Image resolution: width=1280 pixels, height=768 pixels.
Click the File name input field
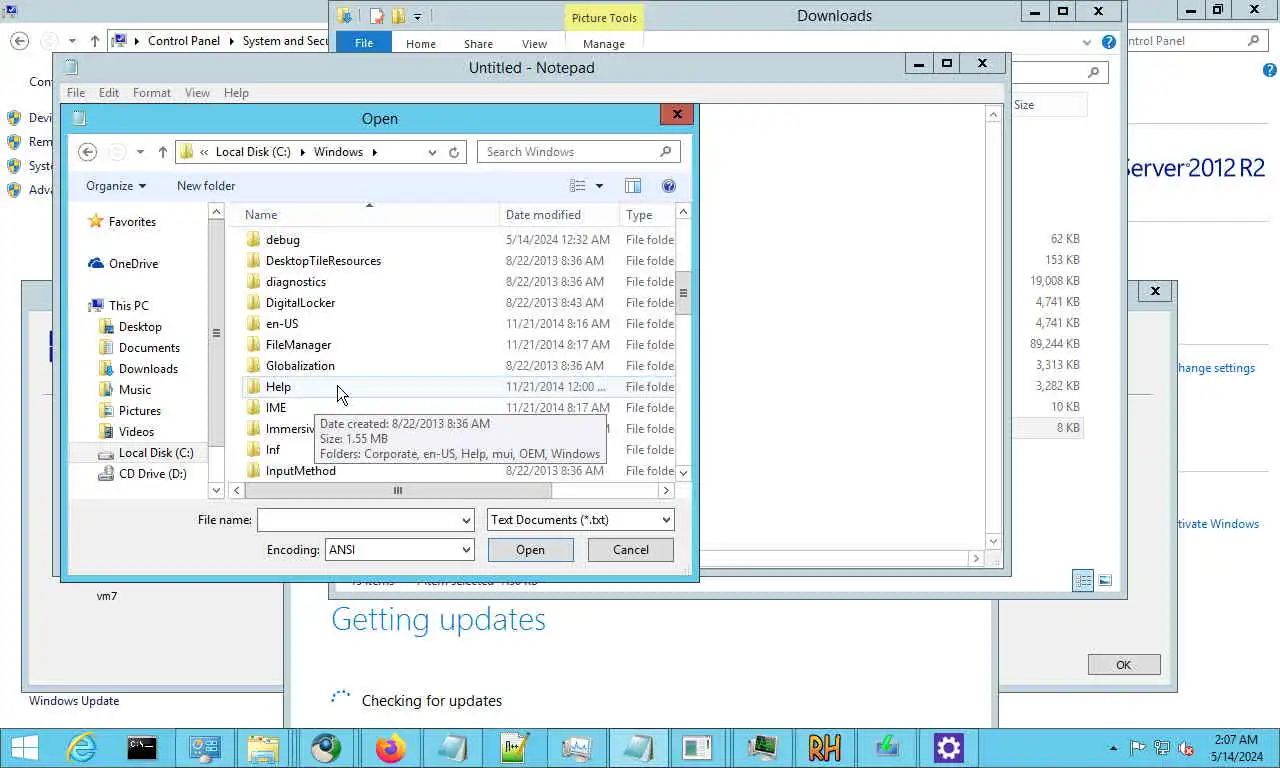(x=358, y=520)
